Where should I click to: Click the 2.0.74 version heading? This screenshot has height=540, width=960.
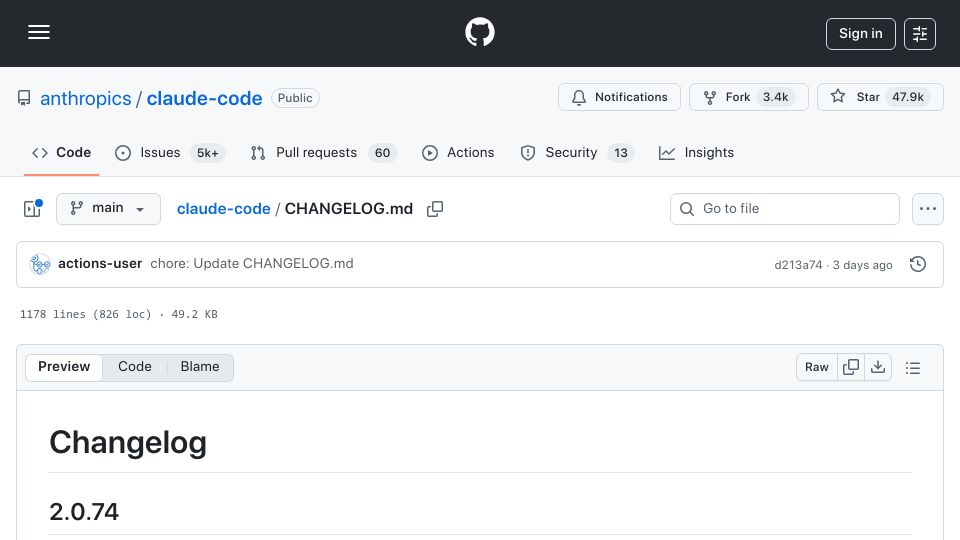pyautogui.click(x=84, y=512)
